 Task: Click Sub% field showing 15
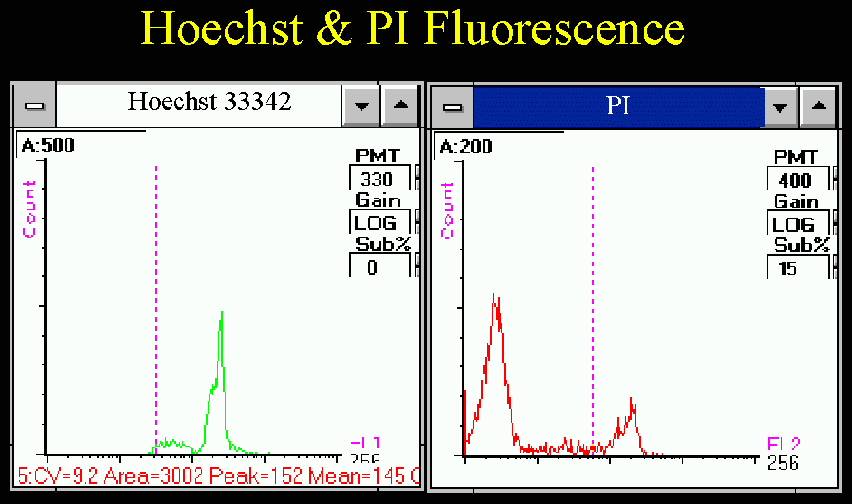(797, 267)
